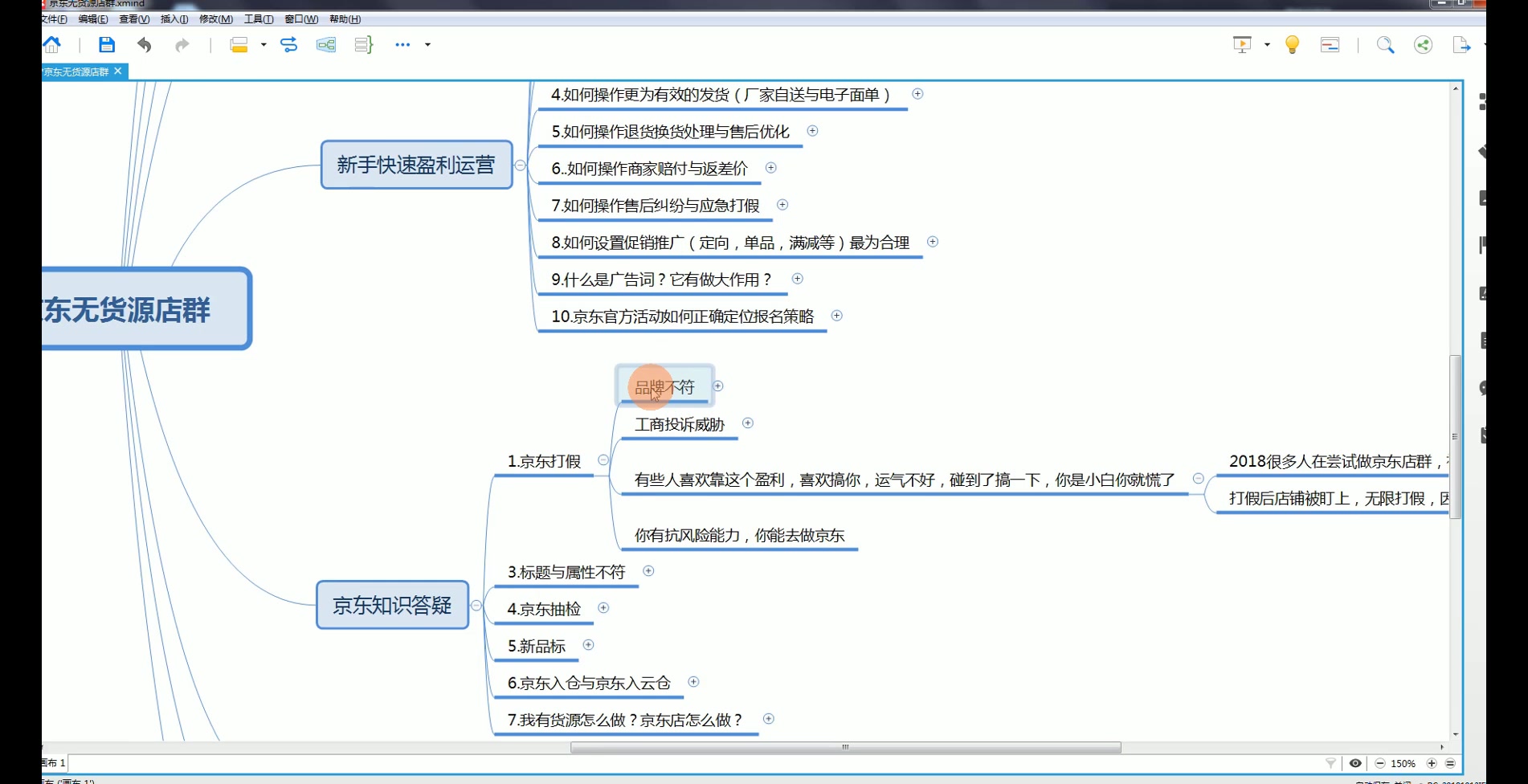
Task: Toggle the eye view-mode icon
Action: coord(1355,763)
